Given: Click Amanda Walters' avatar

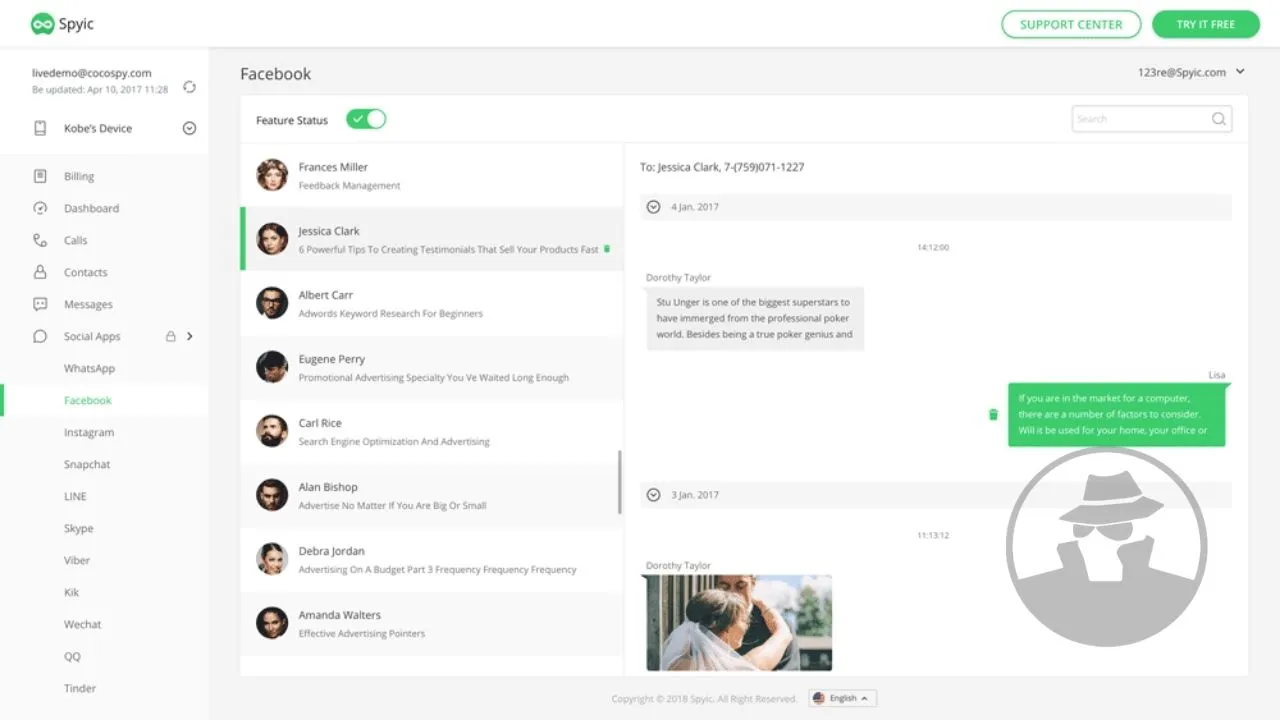Looking at the screenshot, I should (x=272, y=623).
